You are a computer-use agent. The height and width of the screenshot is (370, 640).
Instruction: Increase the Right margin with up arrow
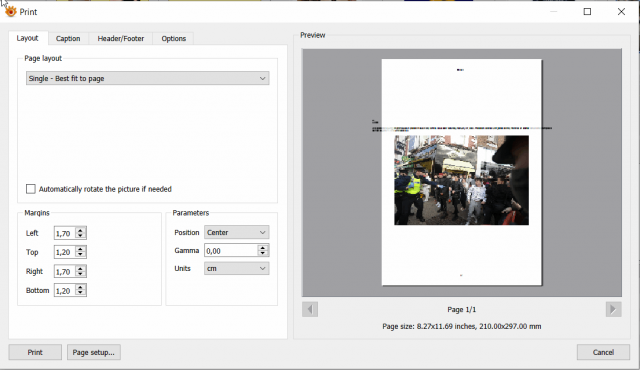click(80, 269)
